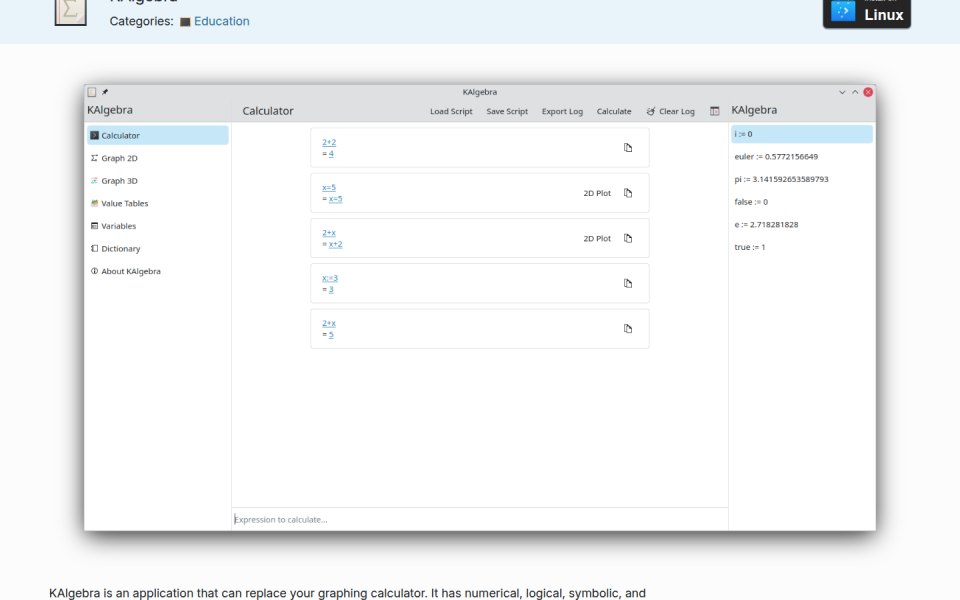Select variable i := 0
This screenshot has height=600, width=960.
pos(801,134)
